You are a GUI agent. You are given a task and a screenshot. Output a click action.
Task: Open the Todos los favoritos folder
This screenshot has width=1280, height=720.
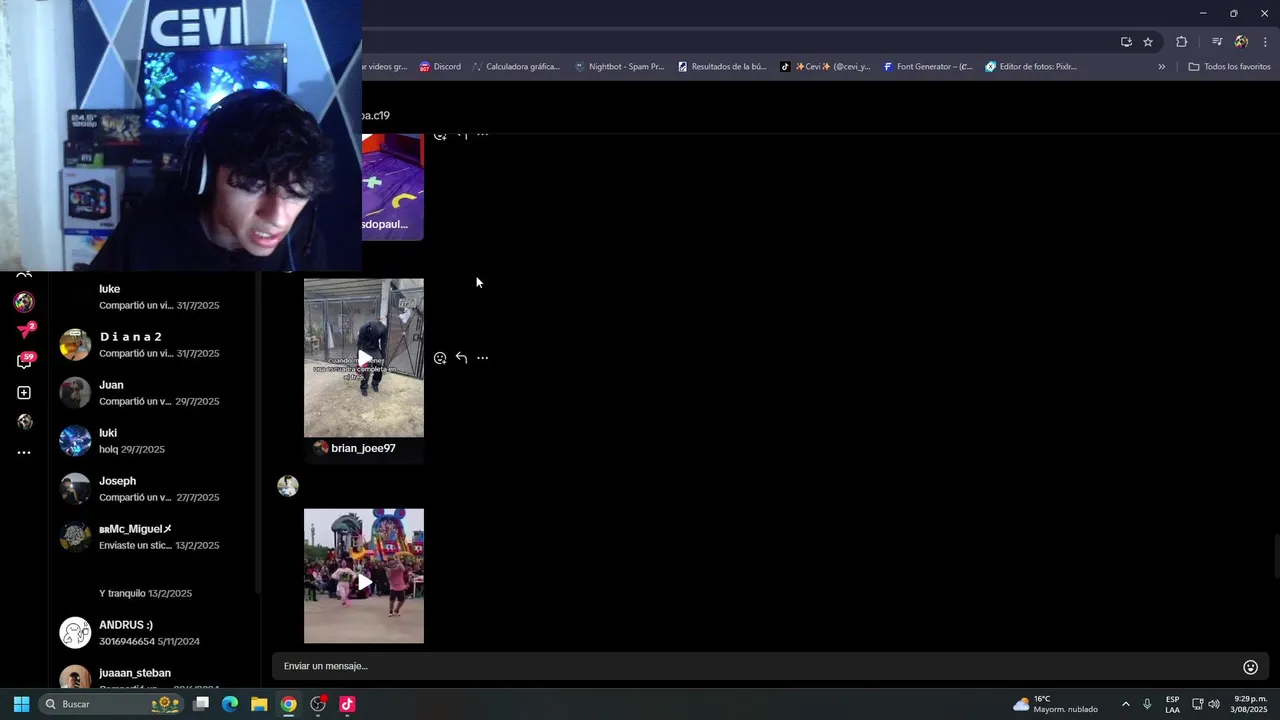pos(1229,67)
